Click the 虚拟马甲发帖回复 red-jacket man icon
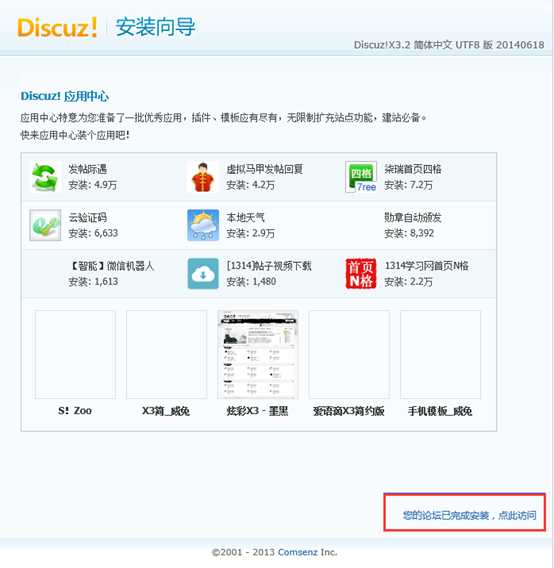Image resolution: width=554 pixels, height=568 pixels. (203, 177)
